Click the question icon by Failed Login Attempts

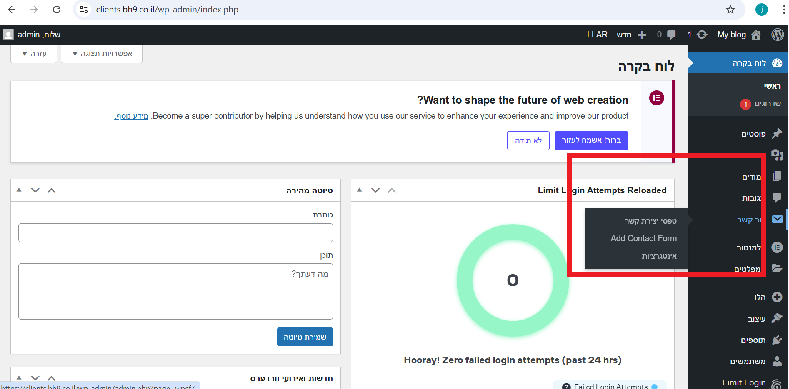[x=566, y=386]
